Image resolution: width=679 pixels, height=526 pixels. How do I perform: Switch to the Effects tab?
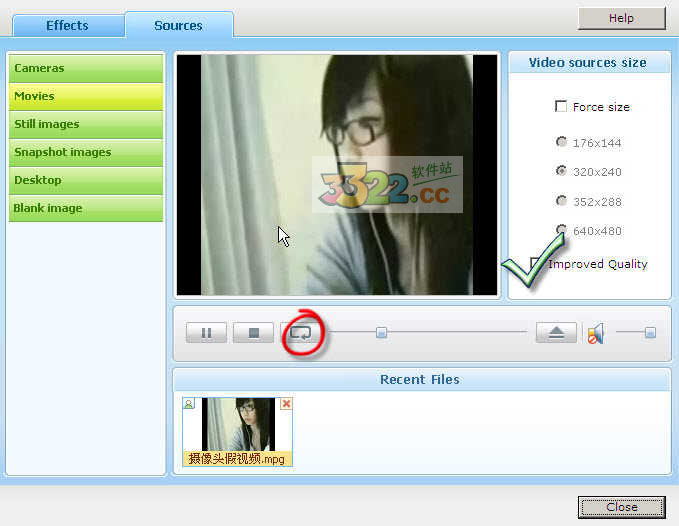pyautogui.click(x=68, y=26)
